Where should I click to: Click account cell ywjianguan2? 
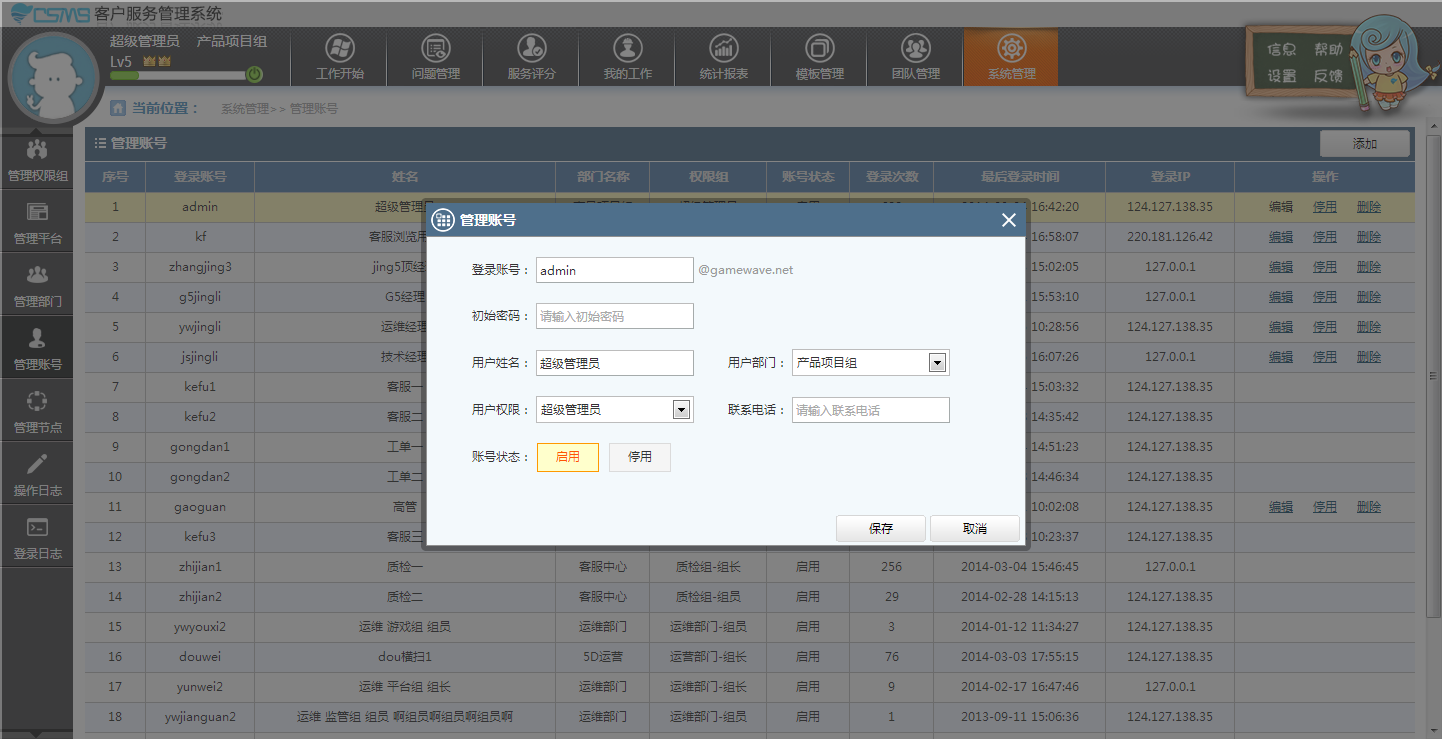[200, 717]
